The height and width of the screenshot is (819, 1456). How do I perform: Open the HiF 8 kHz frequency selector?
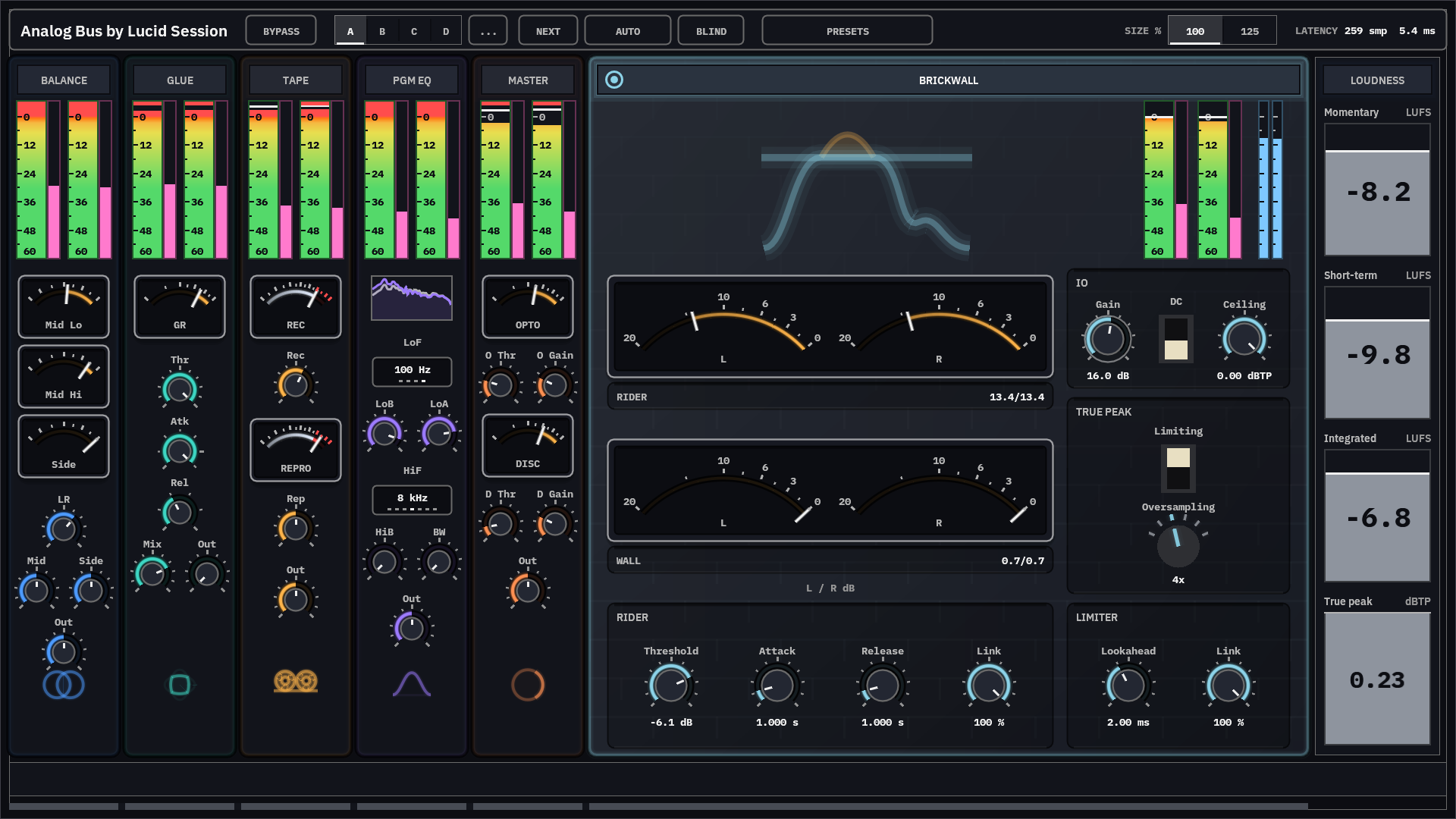412,500
